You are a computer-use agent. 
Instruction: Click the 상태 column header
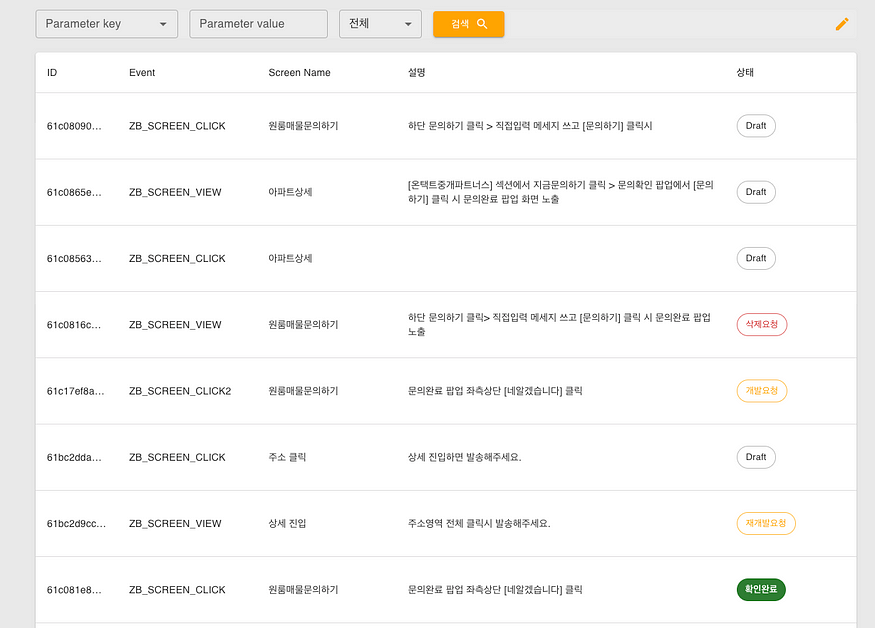pos(745,73)
